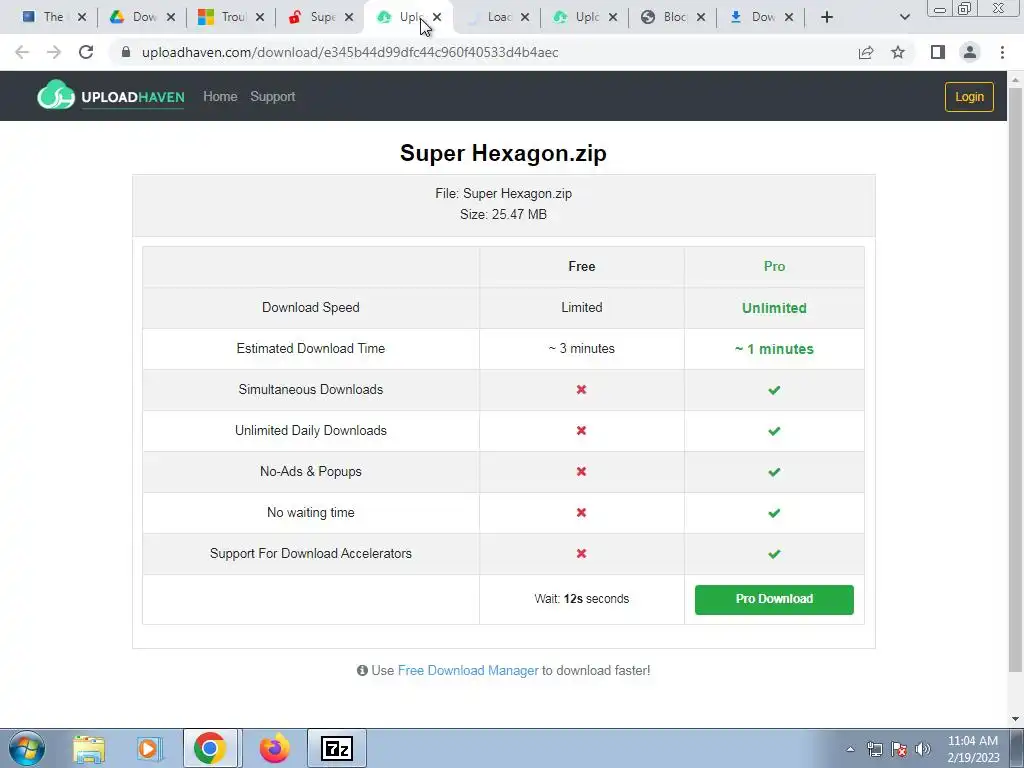Click the 'Super Hexagon.zip' heading
This screenshot has width=1024, height=768.
pos(503,153)
